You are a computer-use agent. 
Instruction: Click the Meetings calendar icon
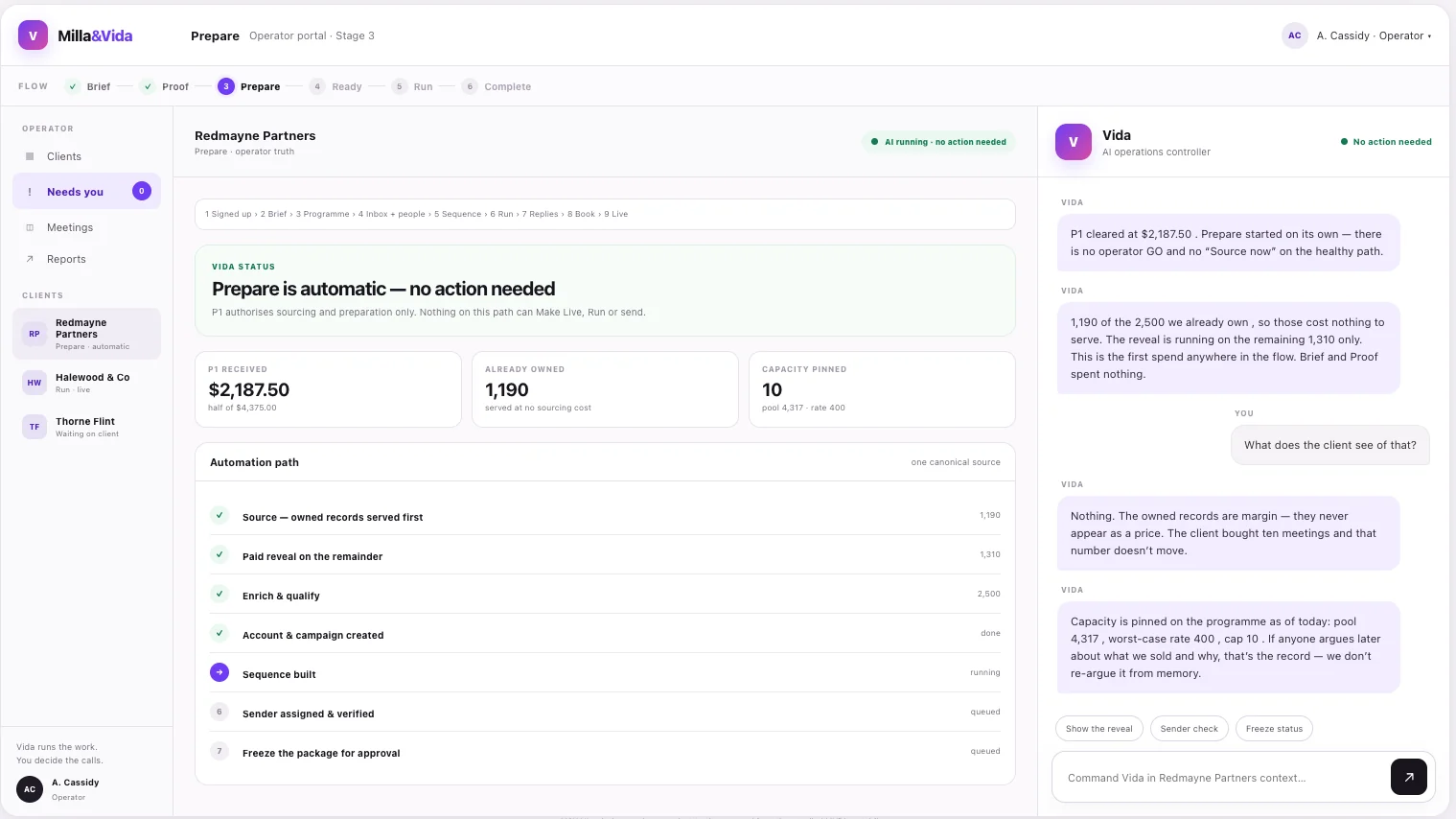click(x=30, y=227)
